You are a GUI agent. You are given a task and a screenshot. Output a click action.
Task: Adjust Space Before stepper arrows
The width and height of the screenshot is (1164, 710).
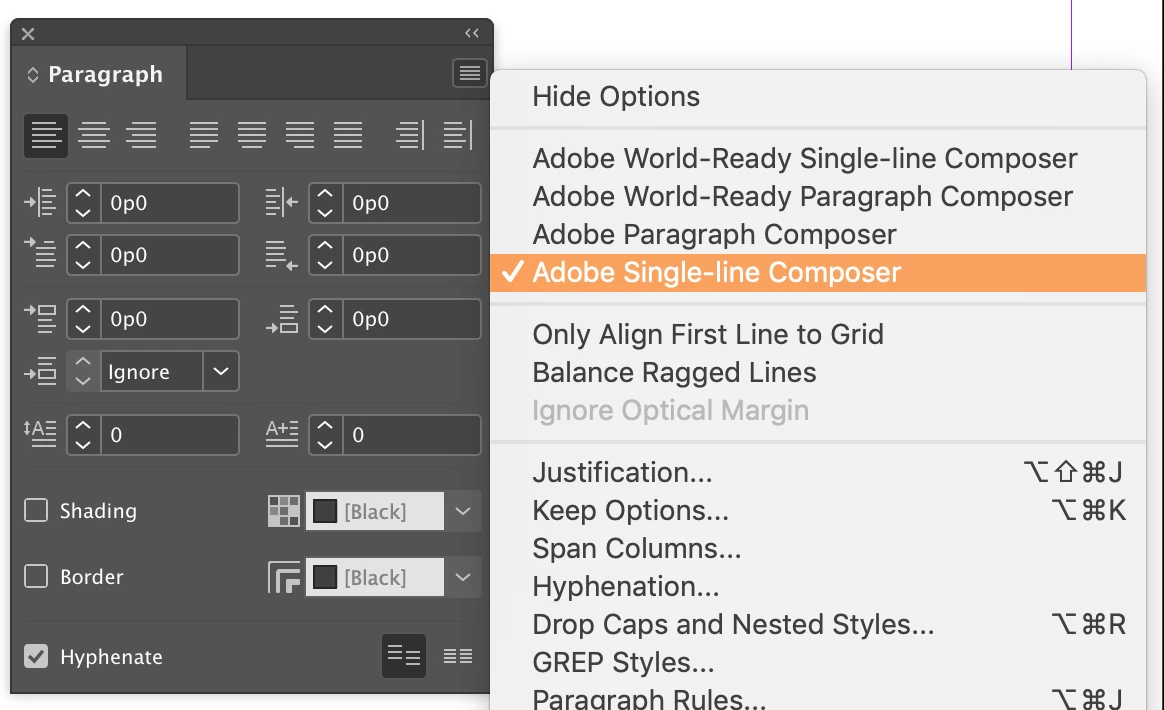[x=83, y=319]
